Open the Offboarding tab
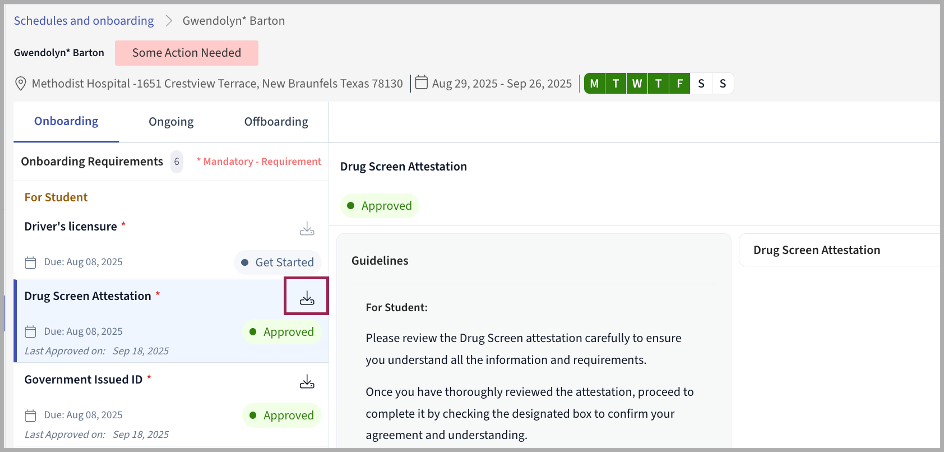 [276, 122]
